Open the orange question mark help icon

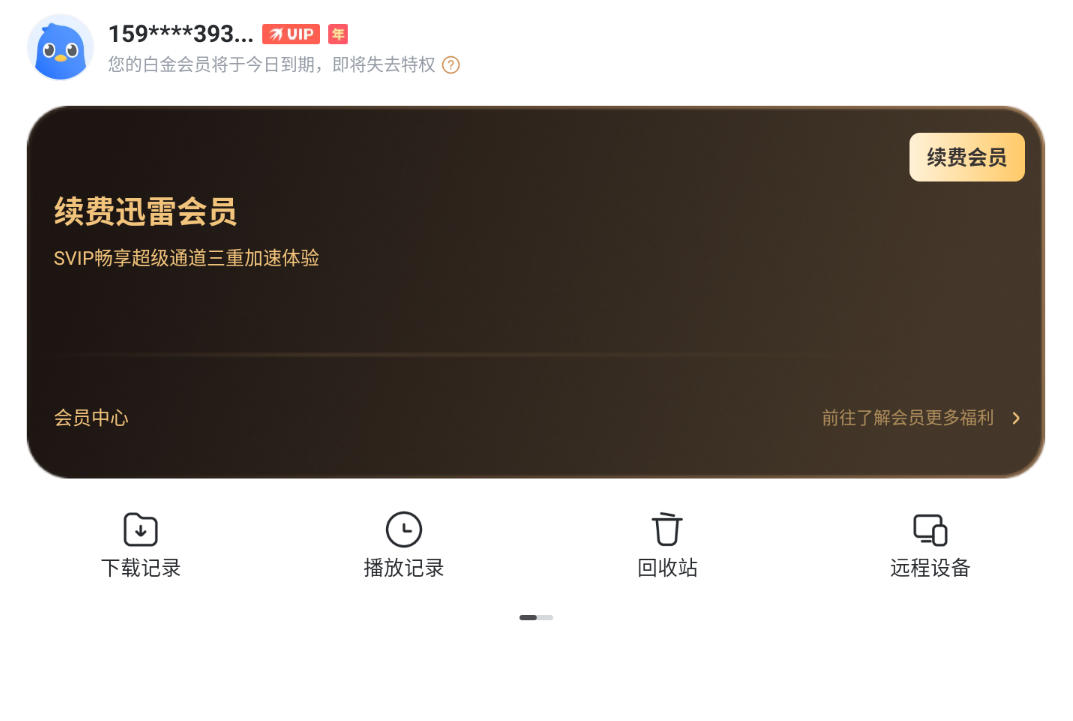451,65
